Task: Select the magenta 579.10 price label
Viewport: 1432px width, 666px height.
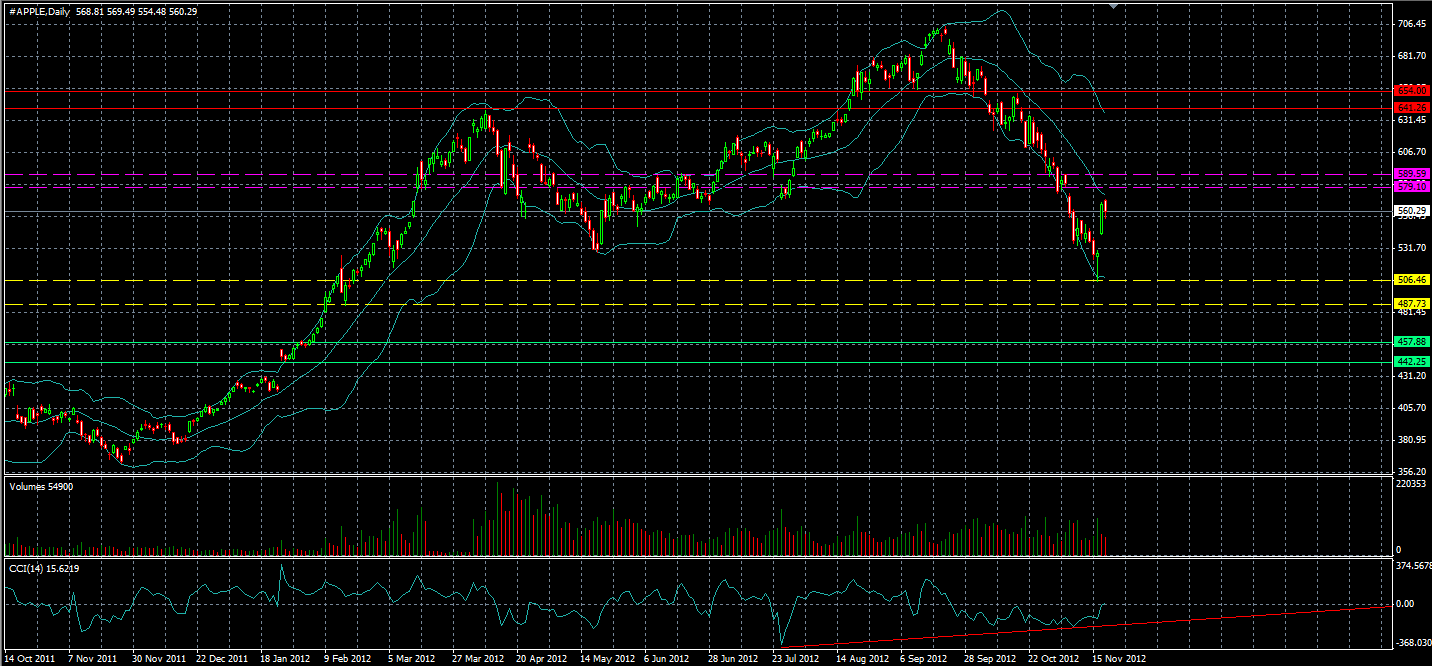Action: coord(1410,186)
